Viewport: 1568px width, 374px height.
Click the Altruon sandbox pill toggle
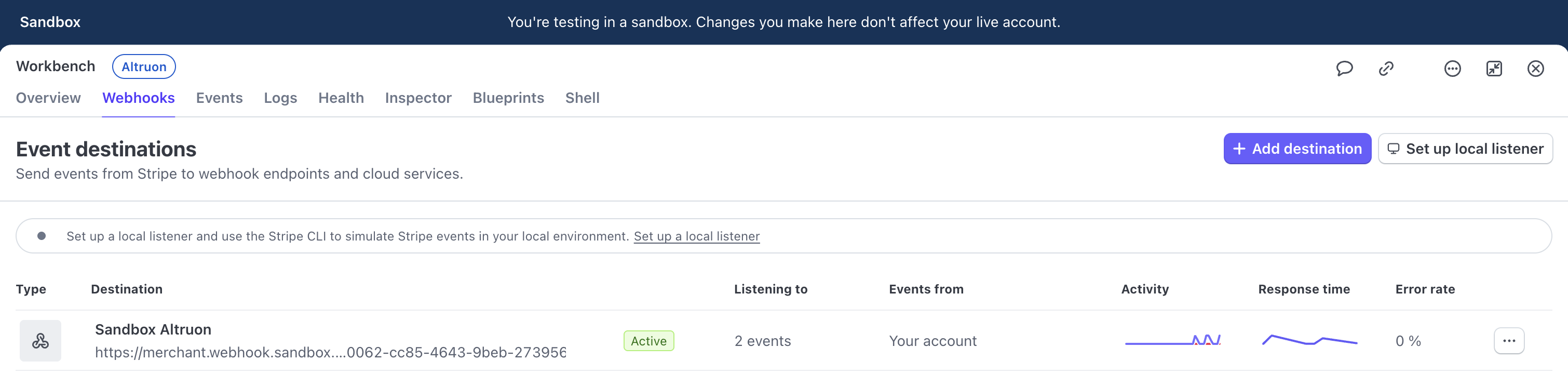point(144,66)
